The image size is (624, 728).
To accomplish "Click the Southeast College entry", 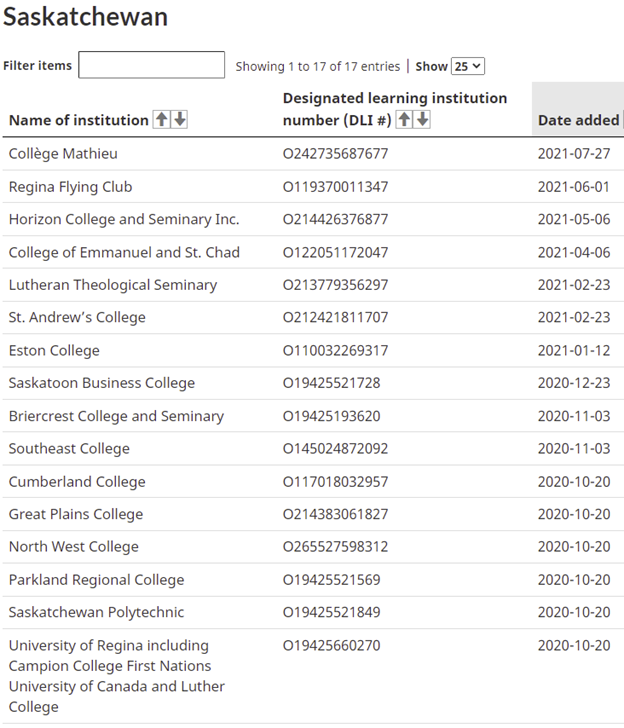I will click(x=69, y=448).
